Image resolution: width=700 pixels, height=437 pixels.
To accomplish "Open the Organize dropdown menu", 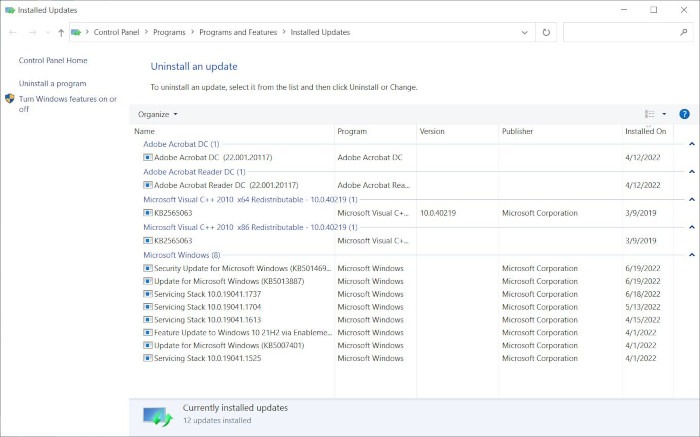I will [158, 114].
